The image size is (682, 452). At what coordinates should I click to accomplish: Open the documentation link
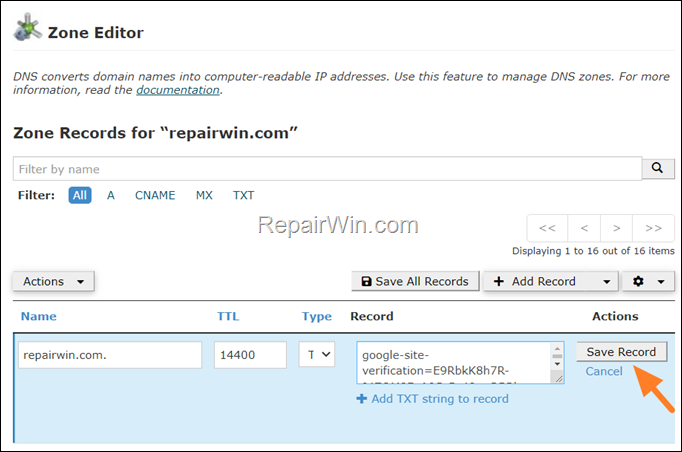178,90
